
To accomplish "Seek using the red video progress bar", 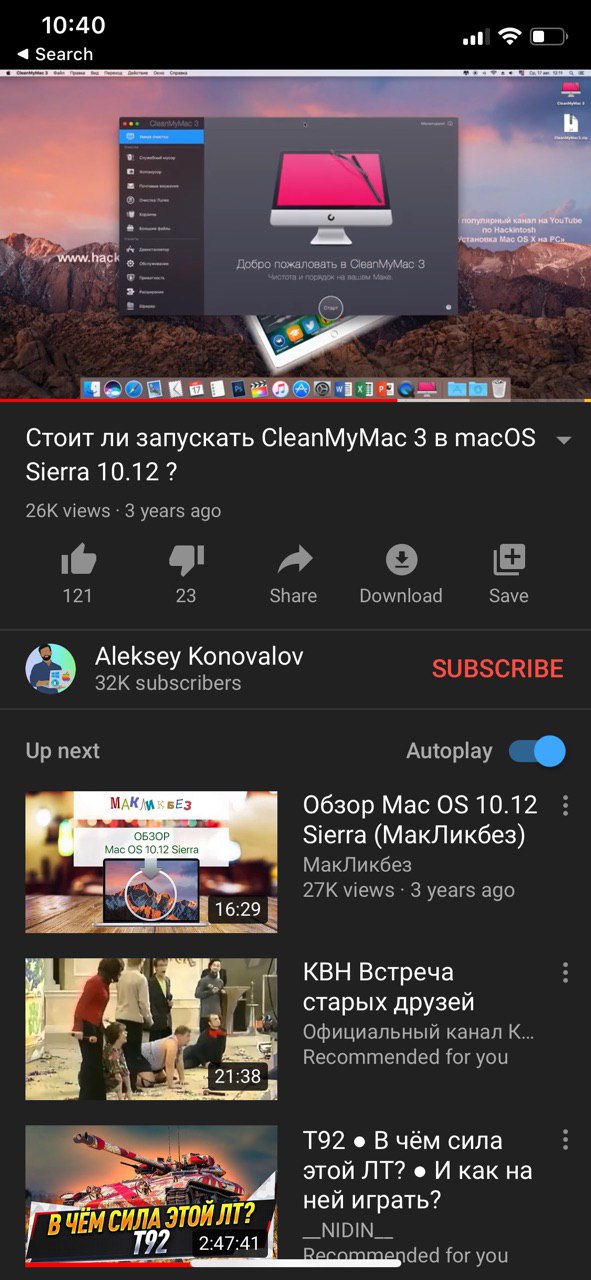I will point(295,400).
